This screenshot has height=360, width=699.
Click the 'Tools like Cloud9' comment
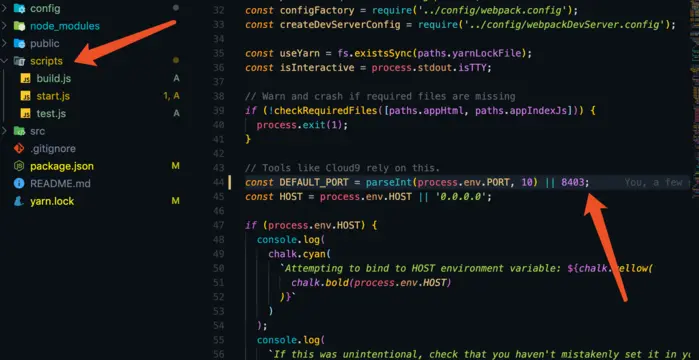(342, 168)
